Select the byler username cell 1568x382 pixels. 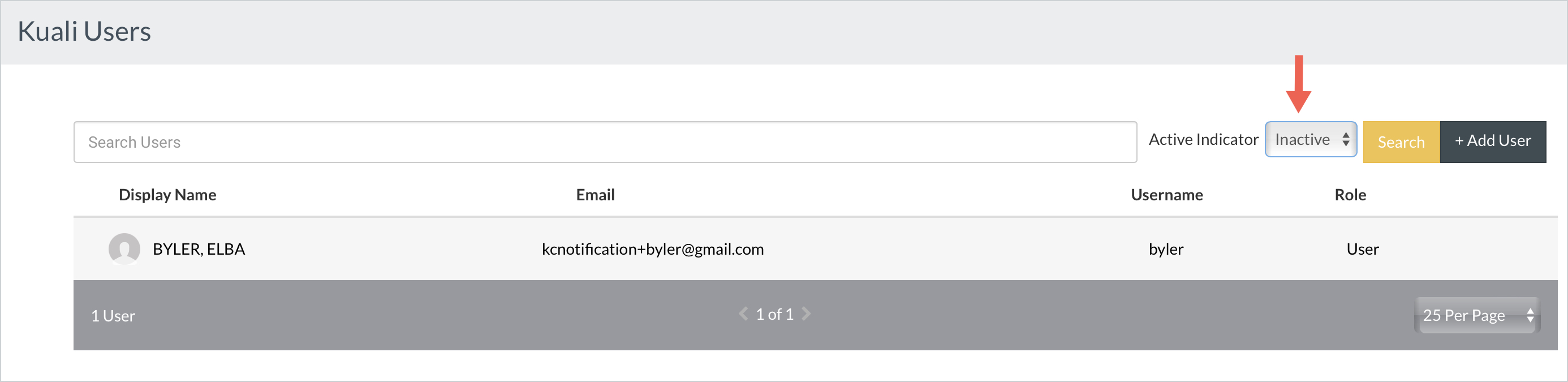coord(1166,249)
